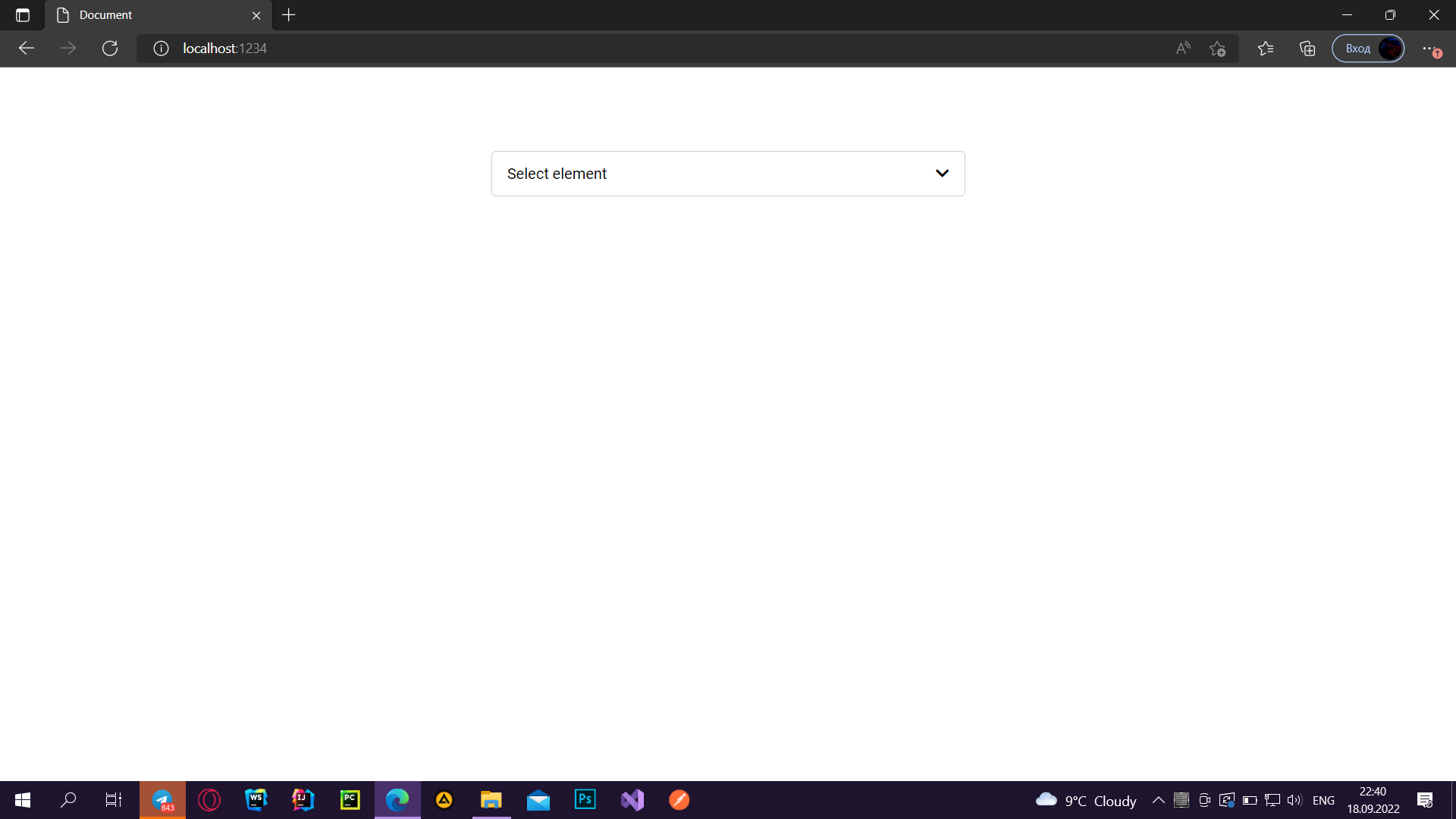Screen dimensions: 1456x819
Task: Open Photoshop from the taskbar
Action: (x=585, y=799)
